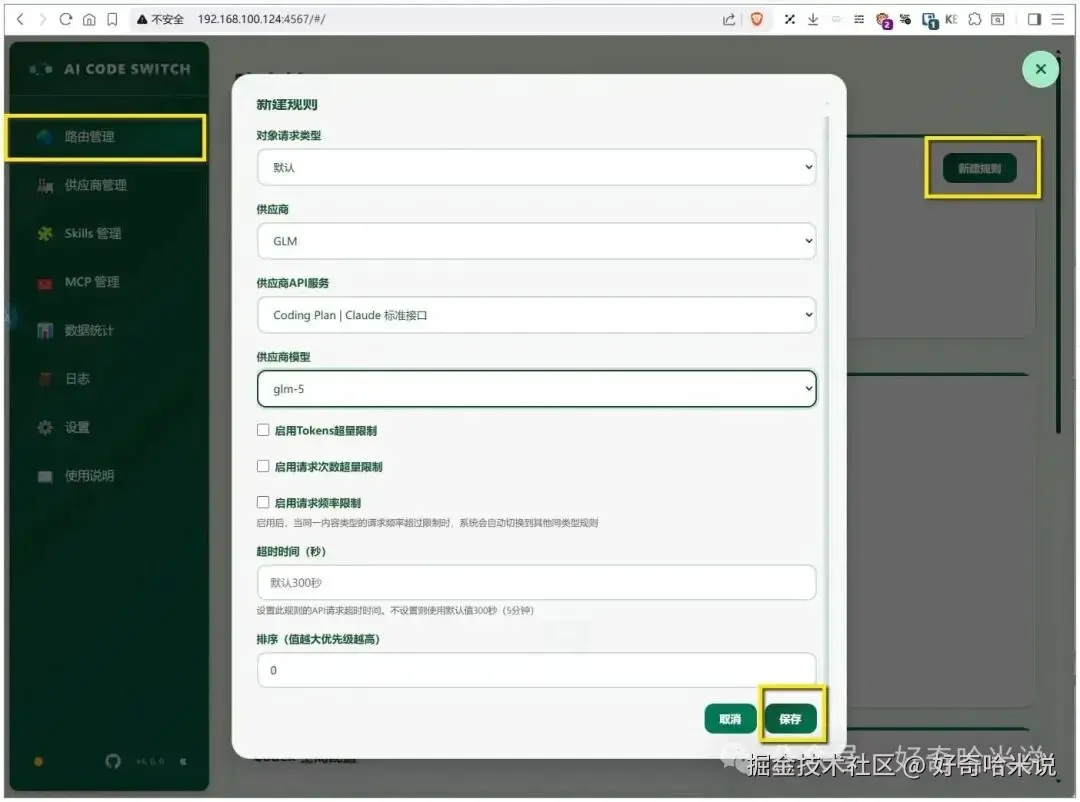This screenshot has height=802, width=1080.
Task: Click the share icon in address bar
Action: pos(729,19)
